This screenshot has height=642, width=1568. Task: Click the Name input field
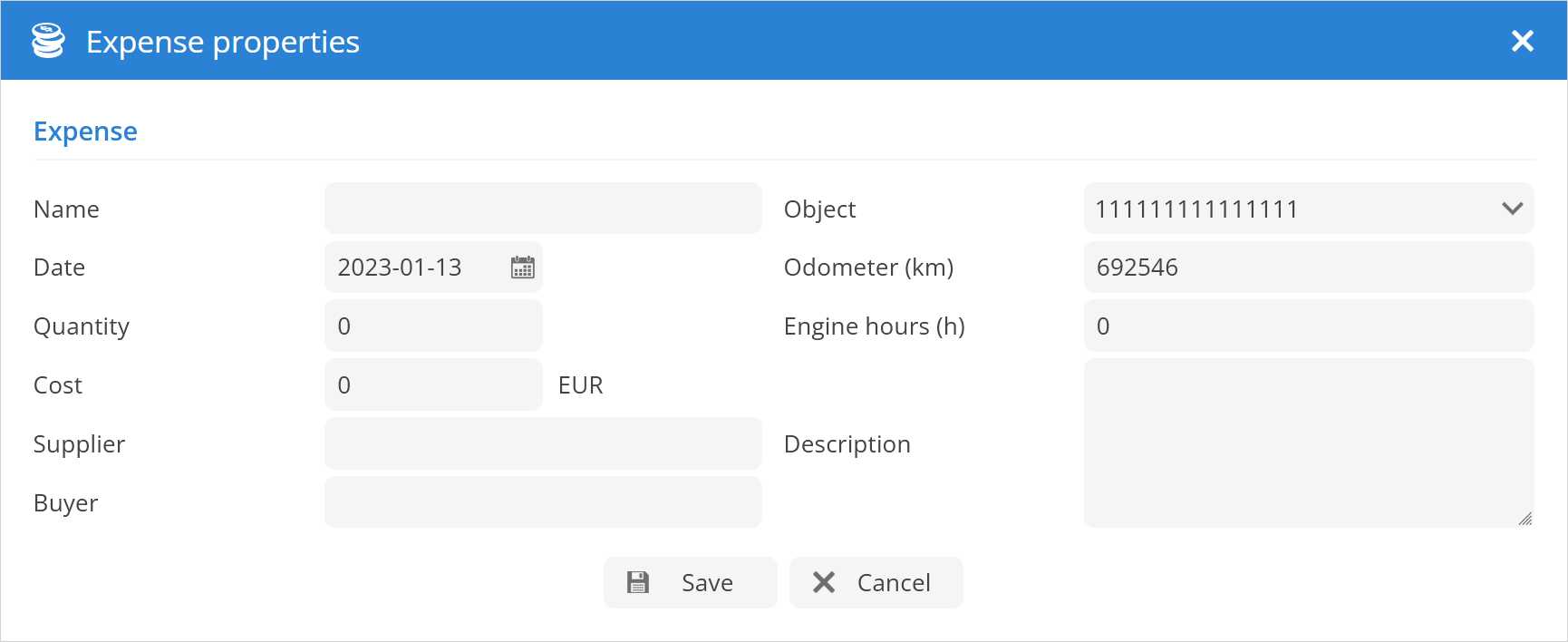(x=543, y=209)
